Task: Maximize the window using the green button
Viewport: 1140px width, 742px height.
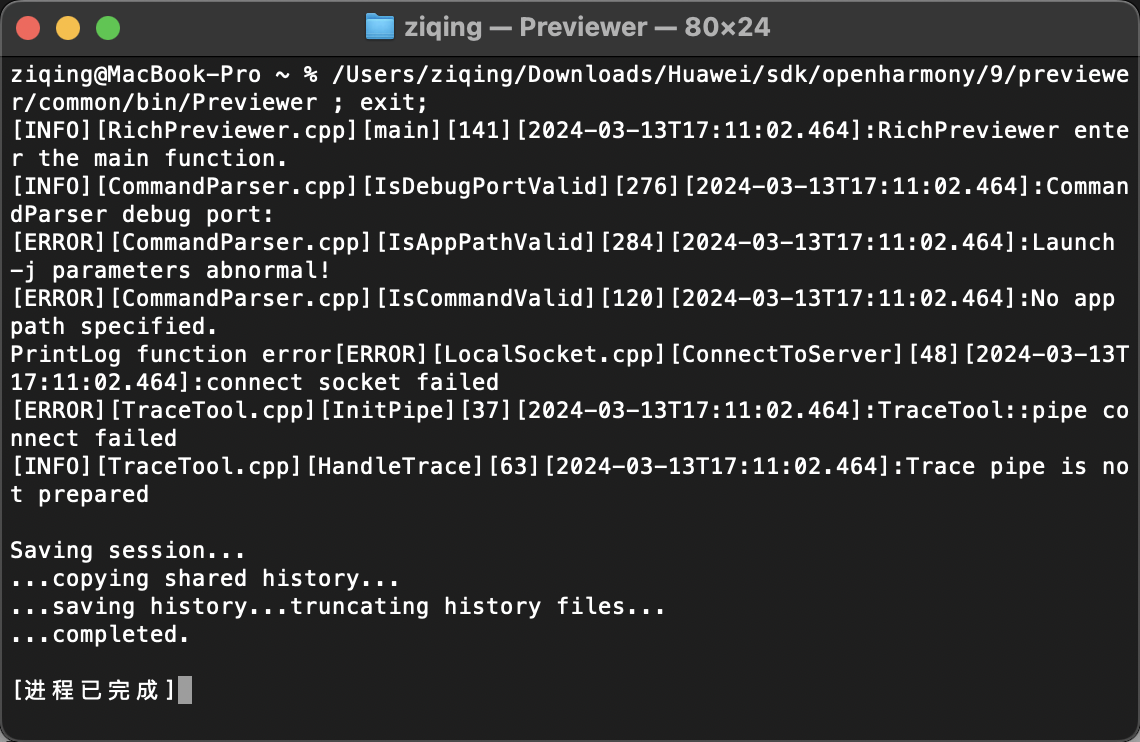Action: pyautogui.click(x=107, y=28)
